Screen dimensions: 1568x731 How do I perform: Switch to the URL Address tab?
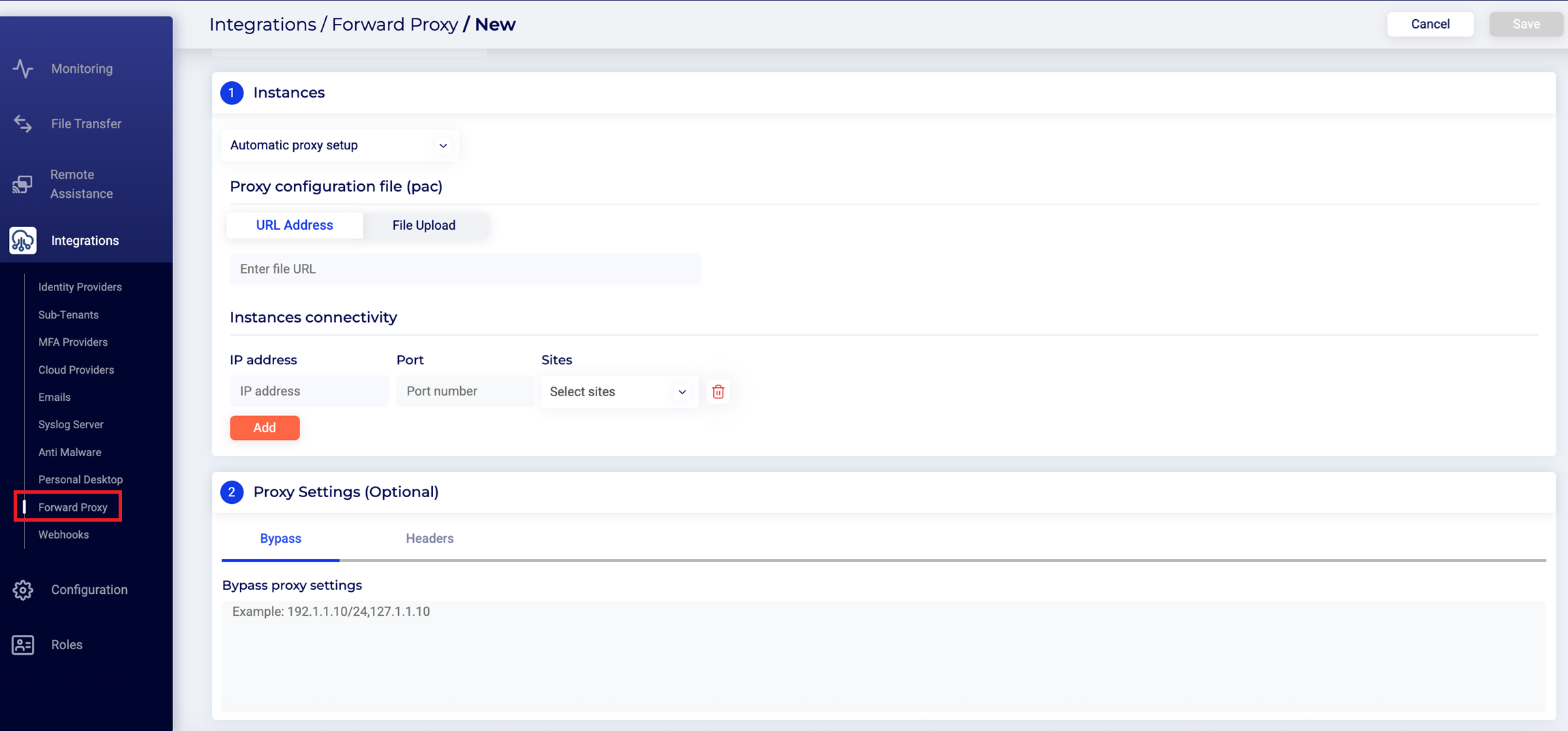tap(295, 225)
